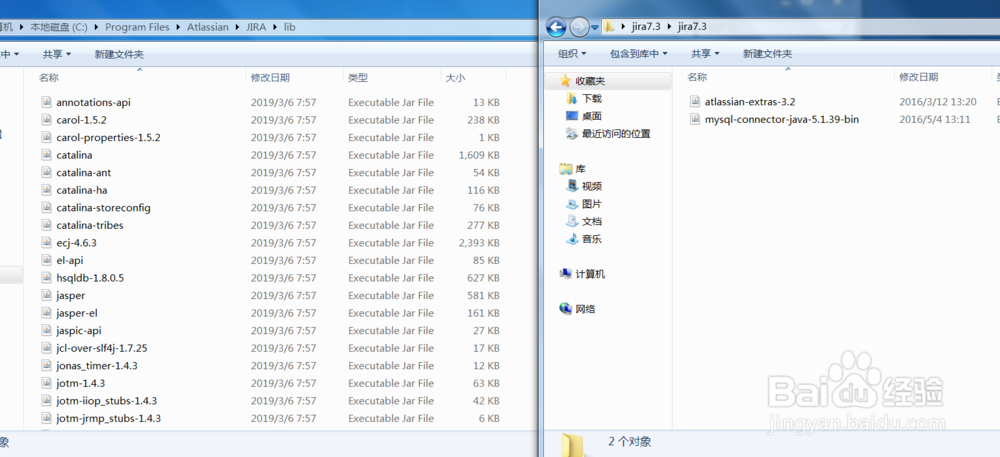Click the 2,393 KB size cell for ecj-4.6.3
The height and width of the screenshot is (457, 1000).
(x=479, y=243)
